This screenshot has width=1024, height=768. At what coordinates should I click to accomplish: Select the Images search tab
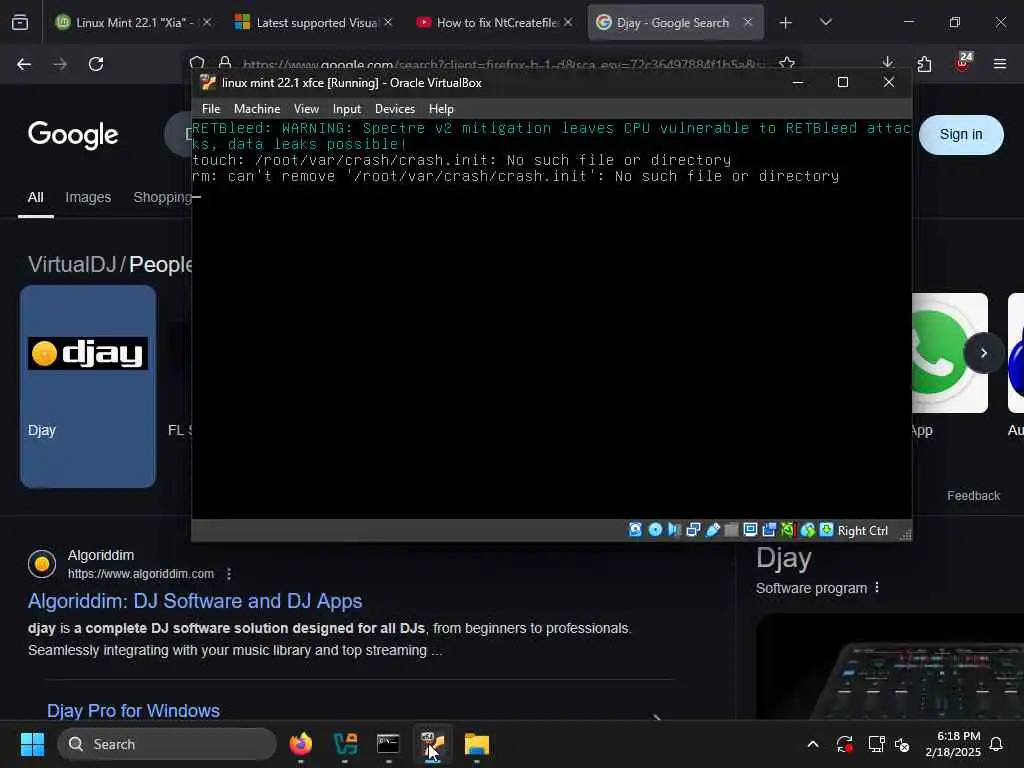(88, 197)
